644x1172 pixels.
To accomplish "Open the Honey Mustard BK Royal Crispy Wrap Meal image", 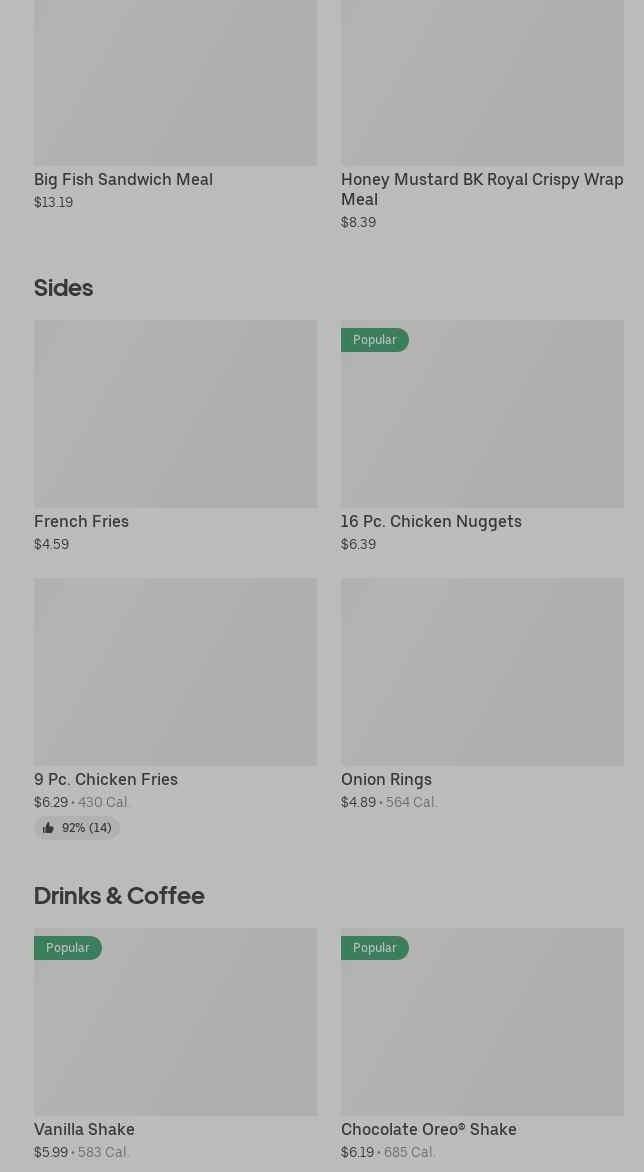I will [x=482, y=82].
